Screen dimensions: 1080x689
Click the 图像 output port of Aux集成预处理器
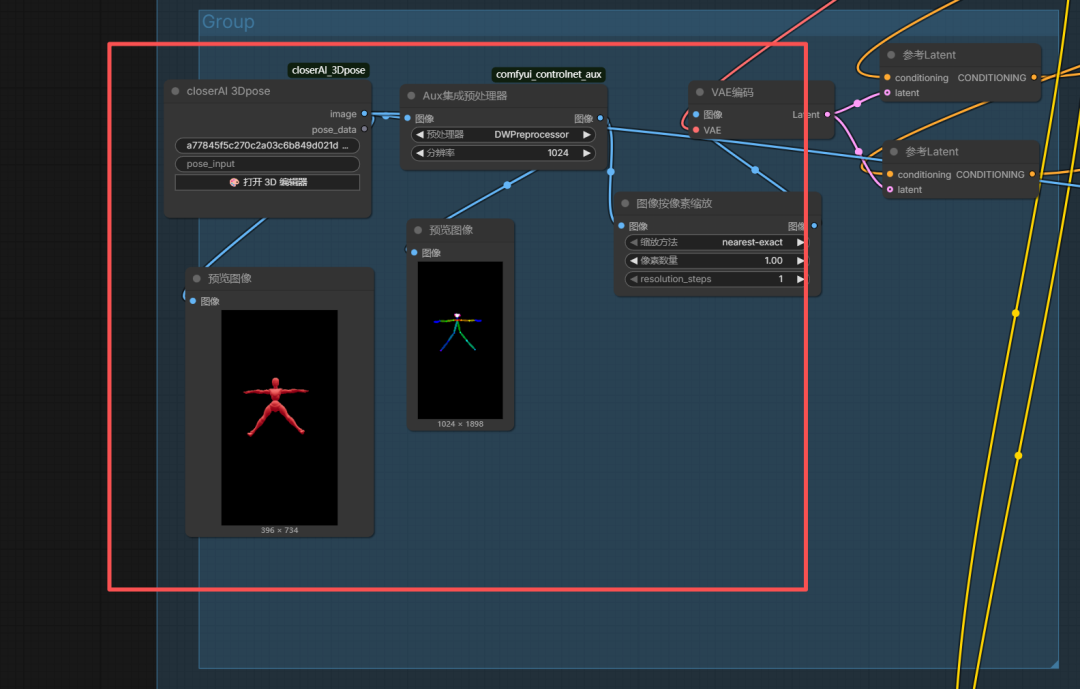(x=601, y=119)
